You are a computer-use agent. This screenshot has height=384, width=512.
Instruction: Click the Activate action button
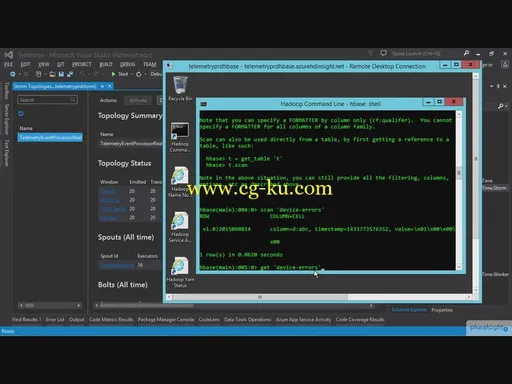pos(138,100)
